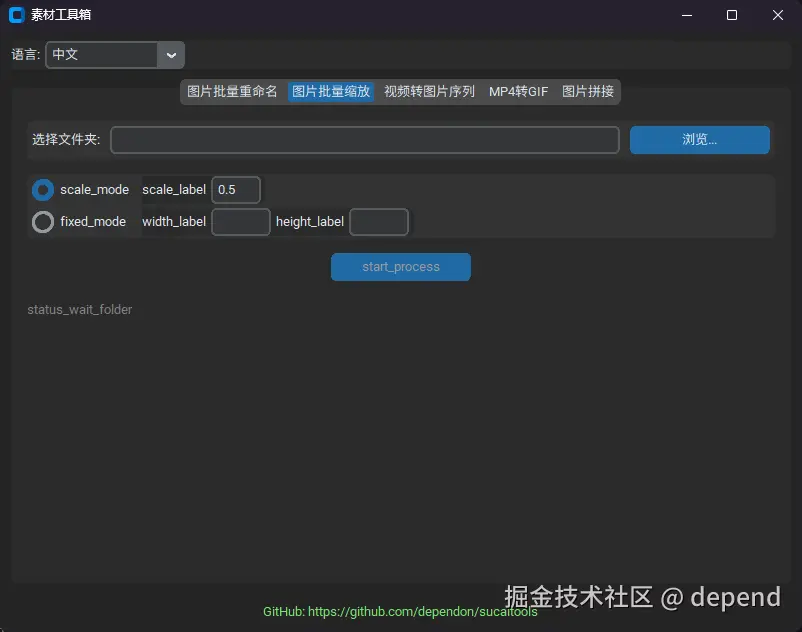Go to the 图片拼接 tab

click(588, 92)
